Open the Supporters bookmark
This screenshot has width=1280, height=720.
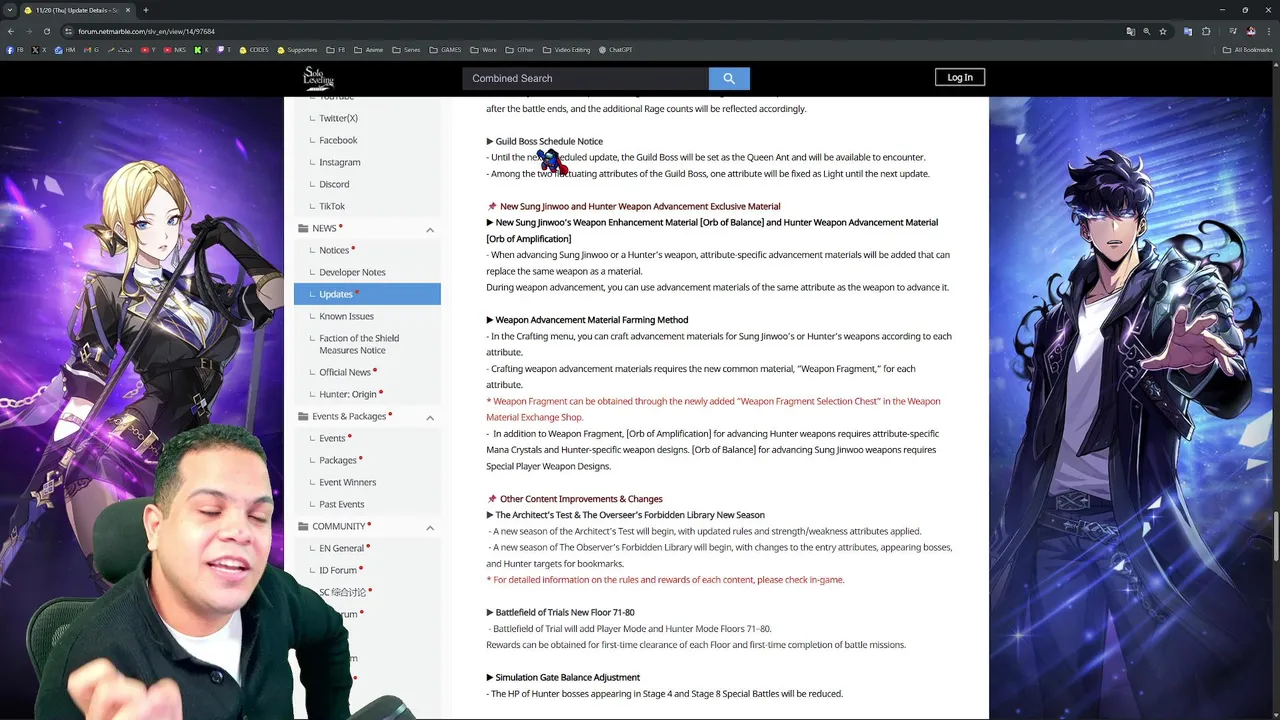tap(297, 50)
